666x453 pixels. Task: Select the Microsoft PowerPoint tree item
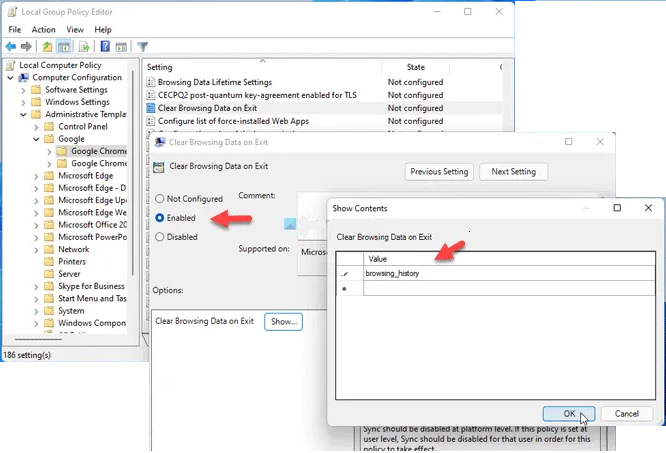(x=92, y=237)
